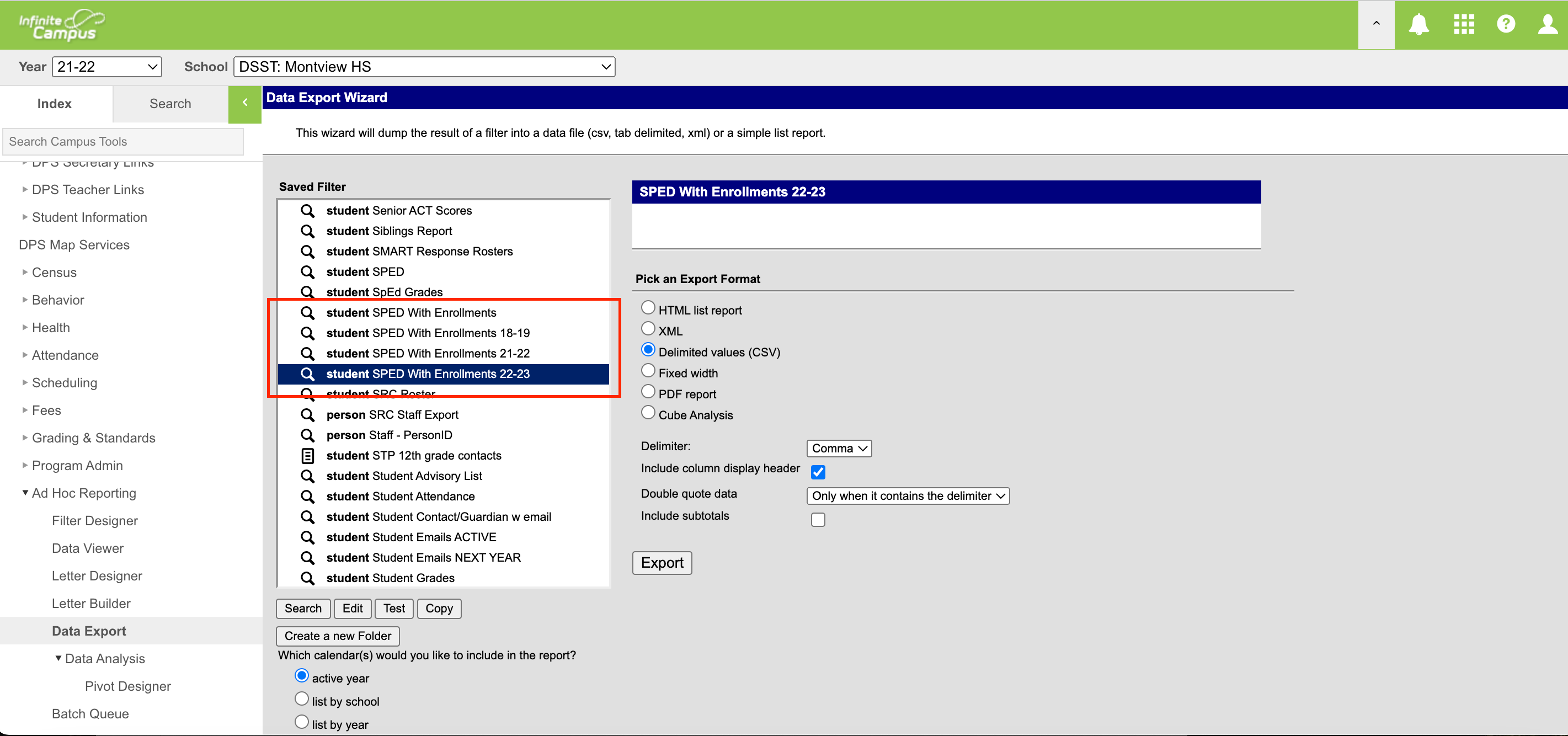The width and height of the screenshot is (1568, 736).
Task: Open Data Viewer in sidebar
Action: click(88, 548)
